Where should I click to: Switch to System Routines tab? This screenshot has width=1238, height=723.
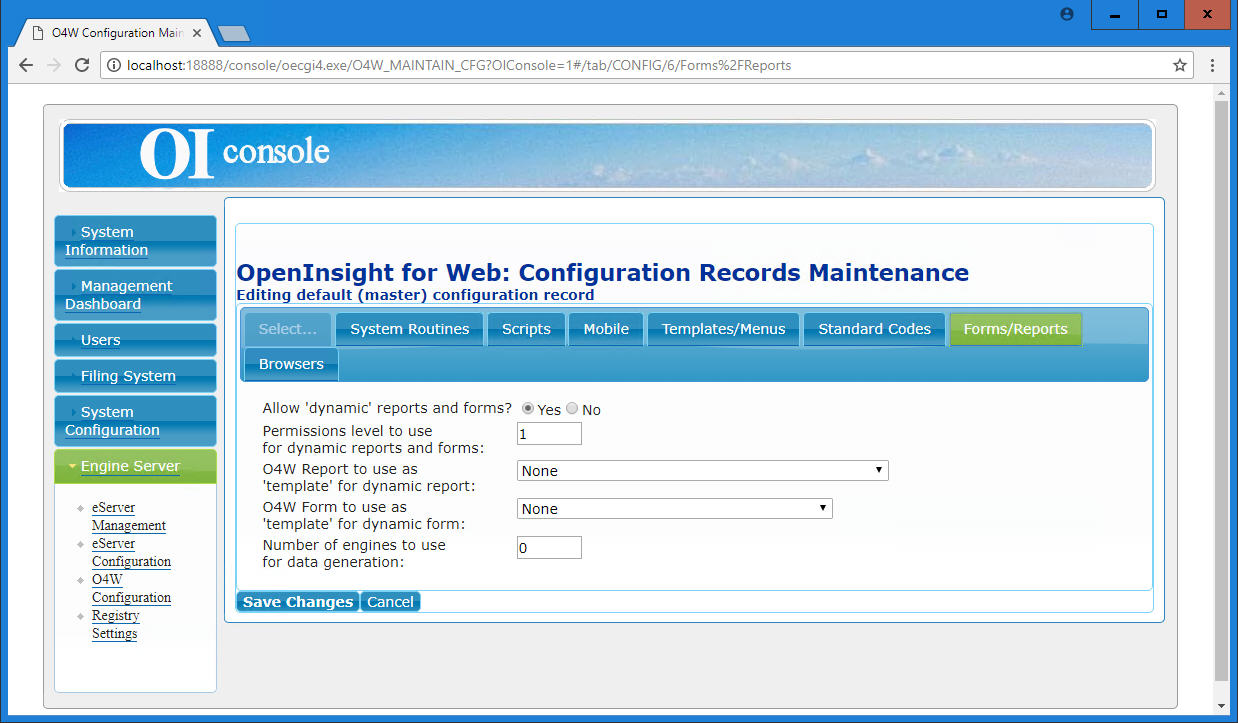coord(410,329)
